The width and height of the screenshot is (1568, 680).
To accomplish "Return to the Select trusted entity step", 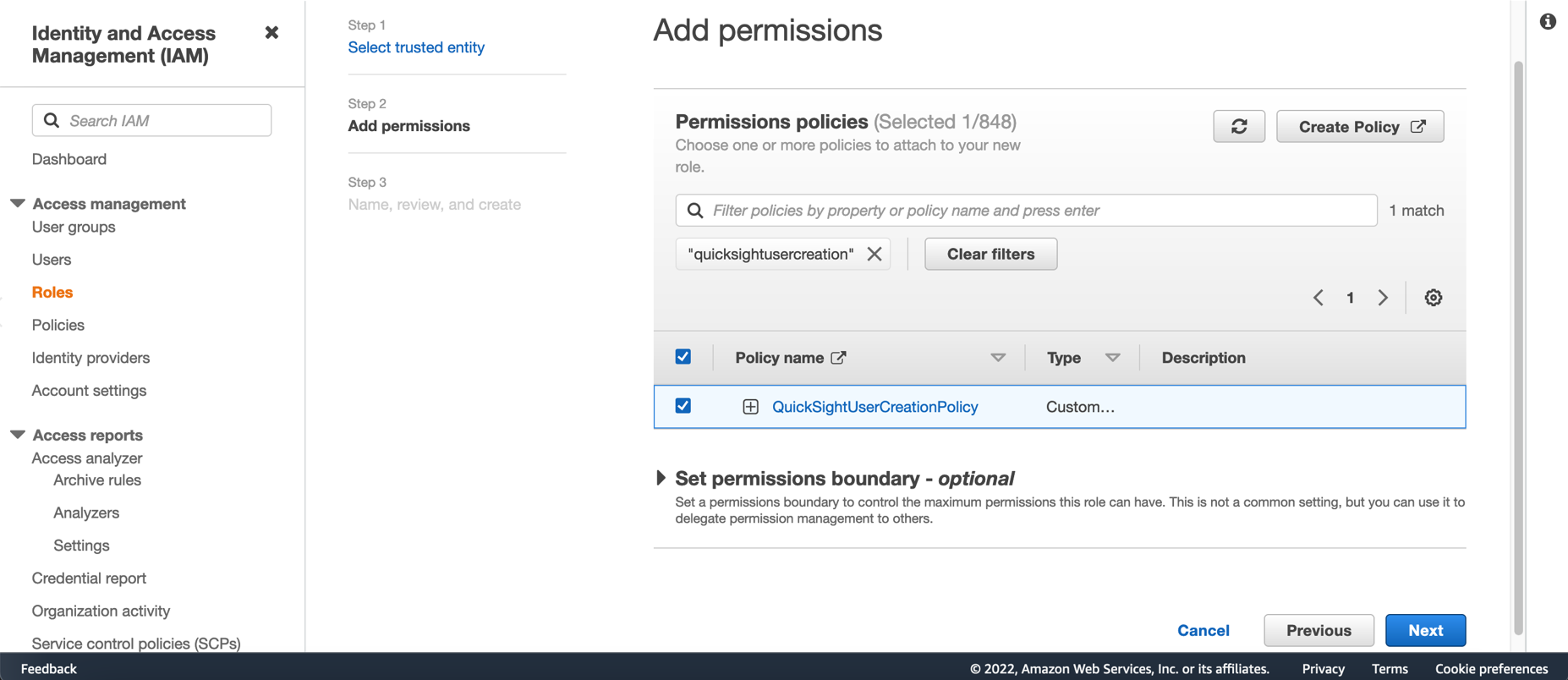I will point(416,47).
